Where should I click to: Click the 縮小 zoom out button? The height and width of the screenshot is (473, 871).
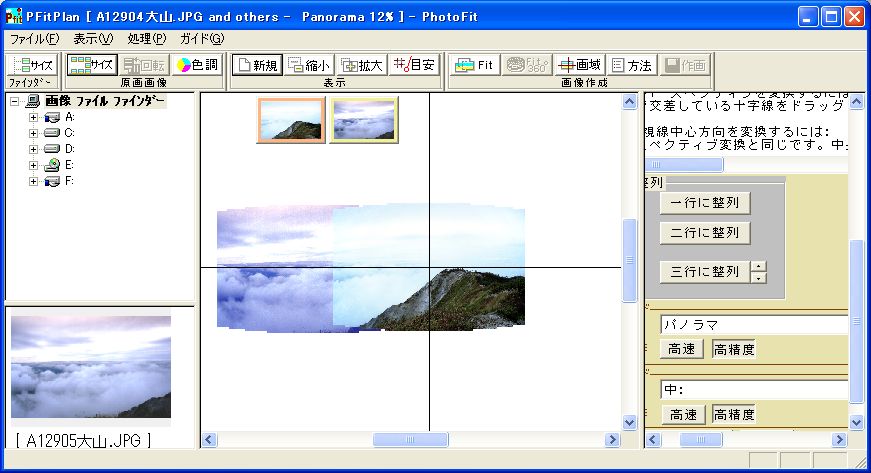tap(308, 65)
